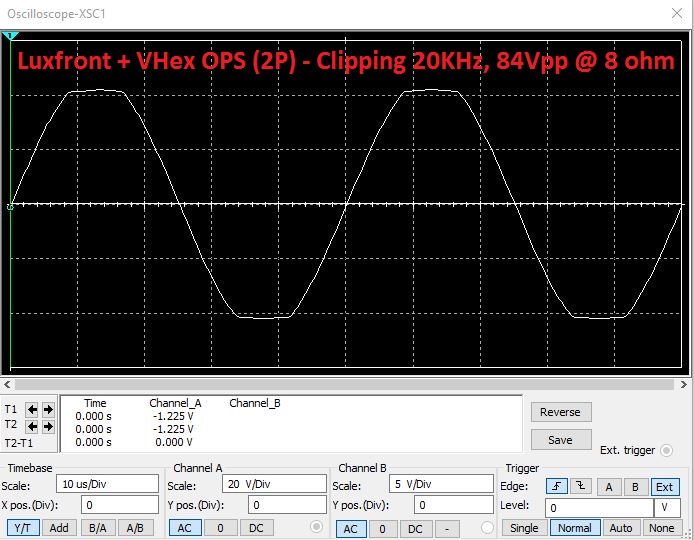Set trigger source to channel B
Screen dimensions: 694x540
point(635,487)
